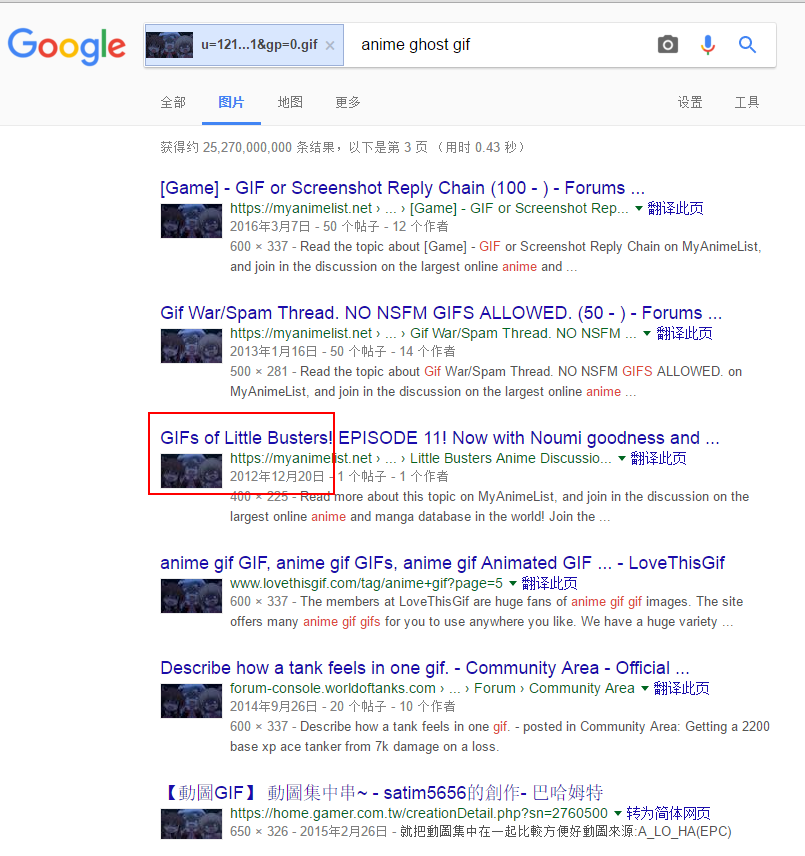The height and width of the screenshot is (856, 805).
Task: Open Gif War/Spam Thread result title
Action: [441, 313]
